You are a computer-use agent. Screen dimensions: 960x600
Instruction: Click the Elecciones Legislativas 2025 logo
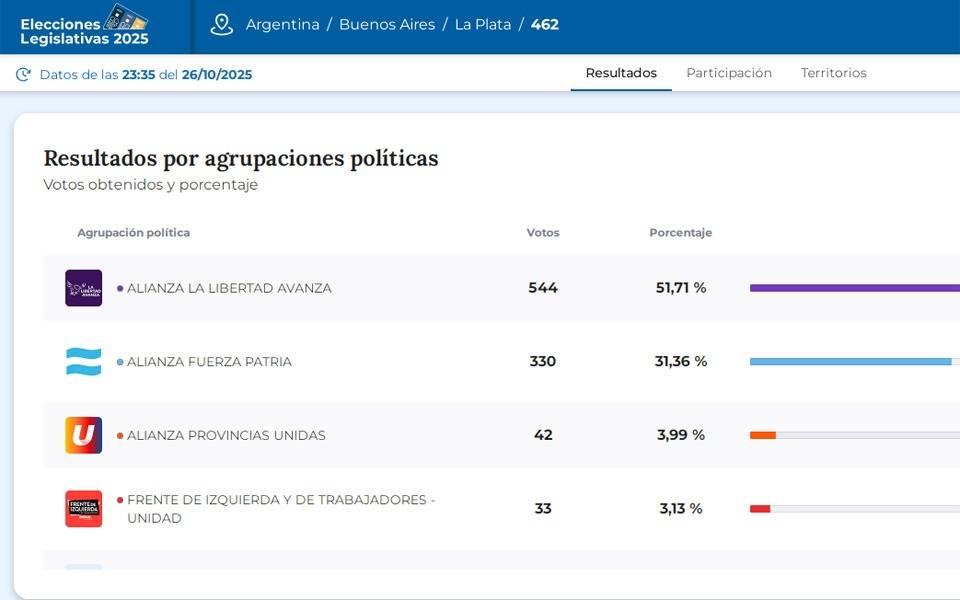pyautogui.click(x=85, y=27)
